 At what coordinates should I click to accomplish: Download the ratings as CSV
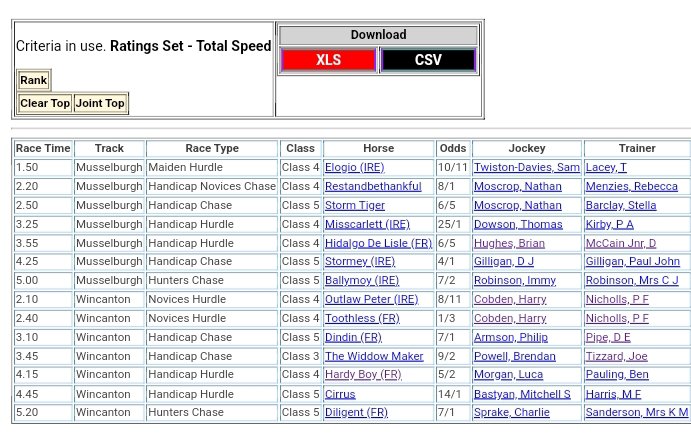(x=427, y=60)
